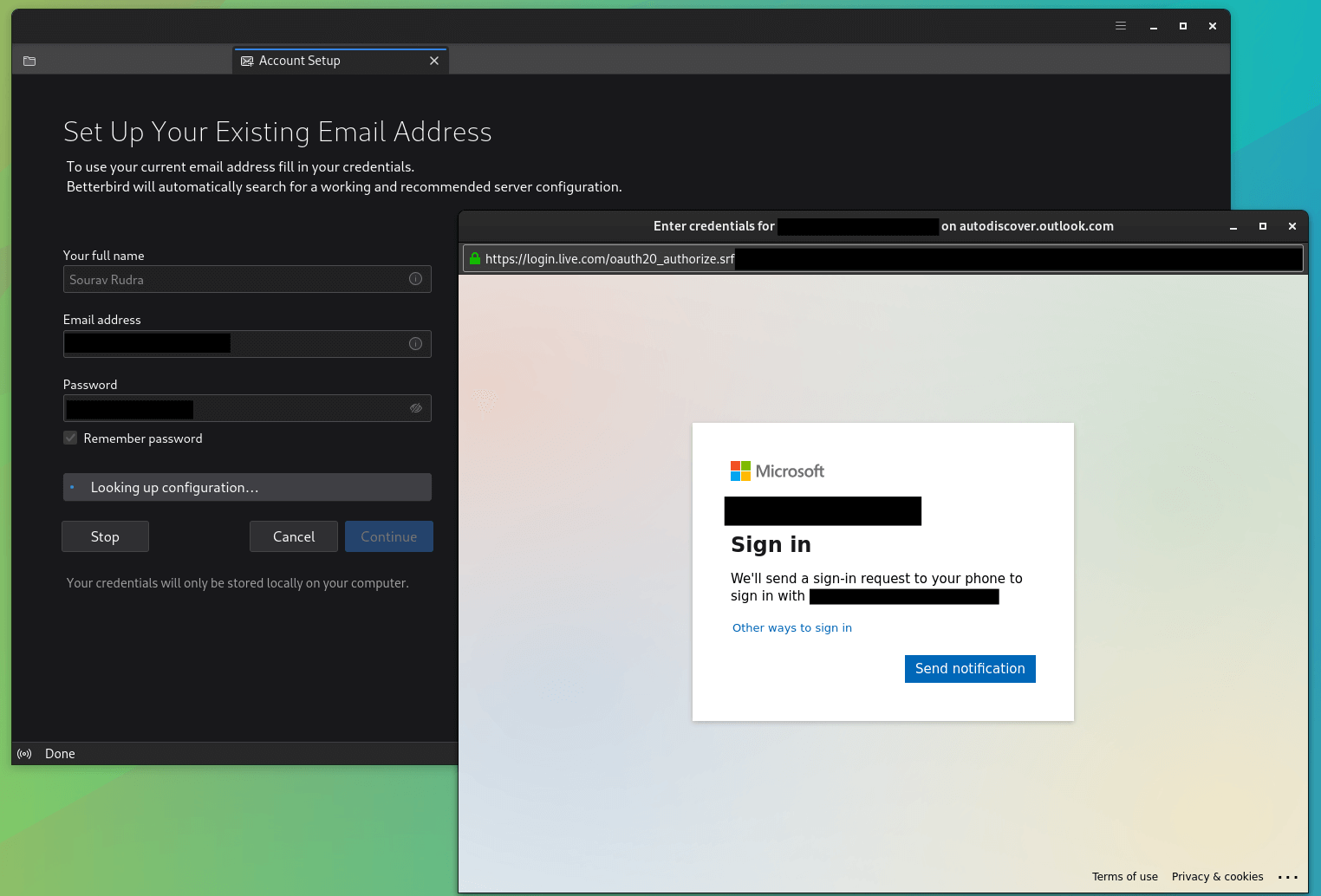Click the connection status icon in status bar
The image size is (1321, 896).
[x=24, y=754]
